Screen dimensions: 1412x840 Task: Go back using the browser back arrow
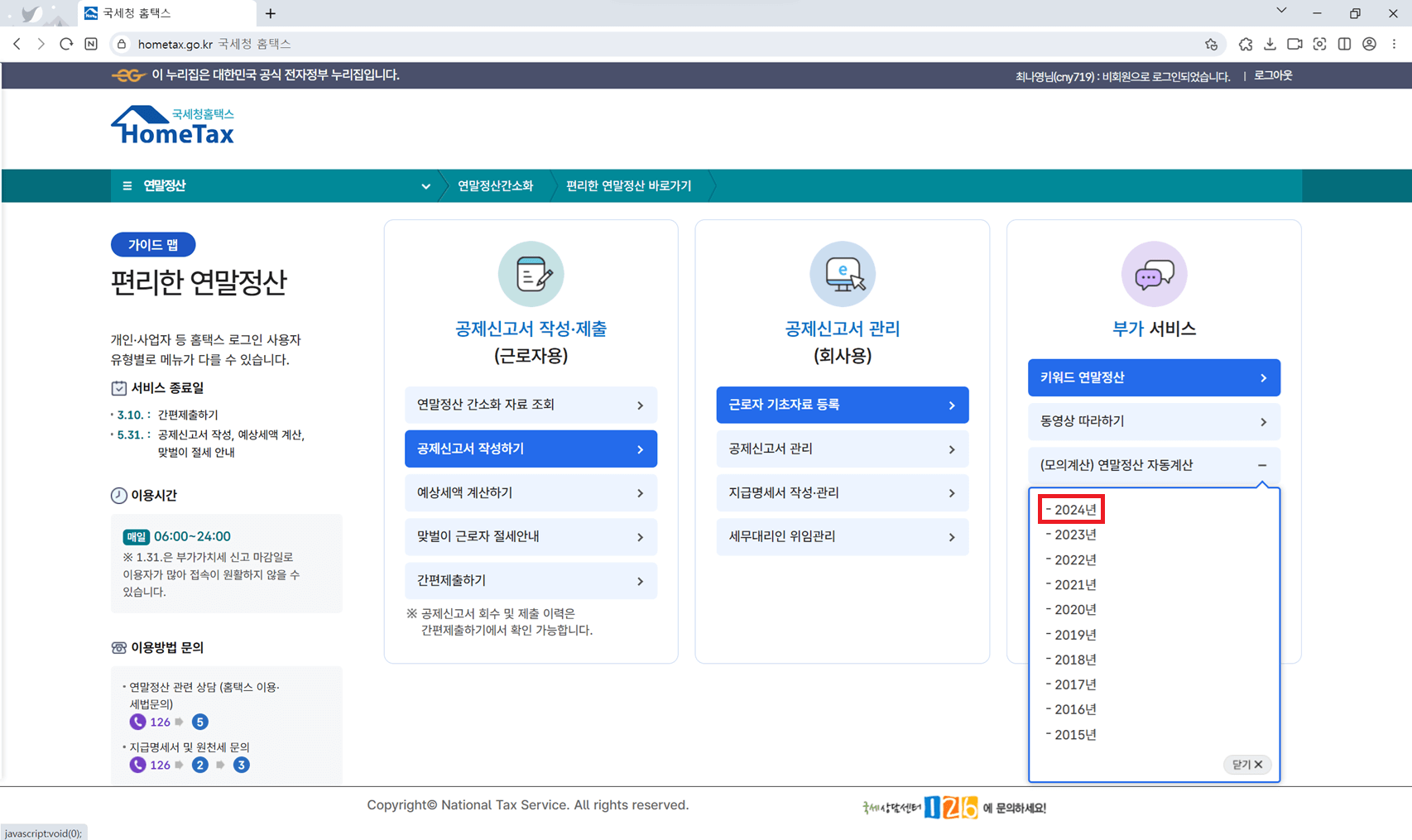(x=17, y=44)
